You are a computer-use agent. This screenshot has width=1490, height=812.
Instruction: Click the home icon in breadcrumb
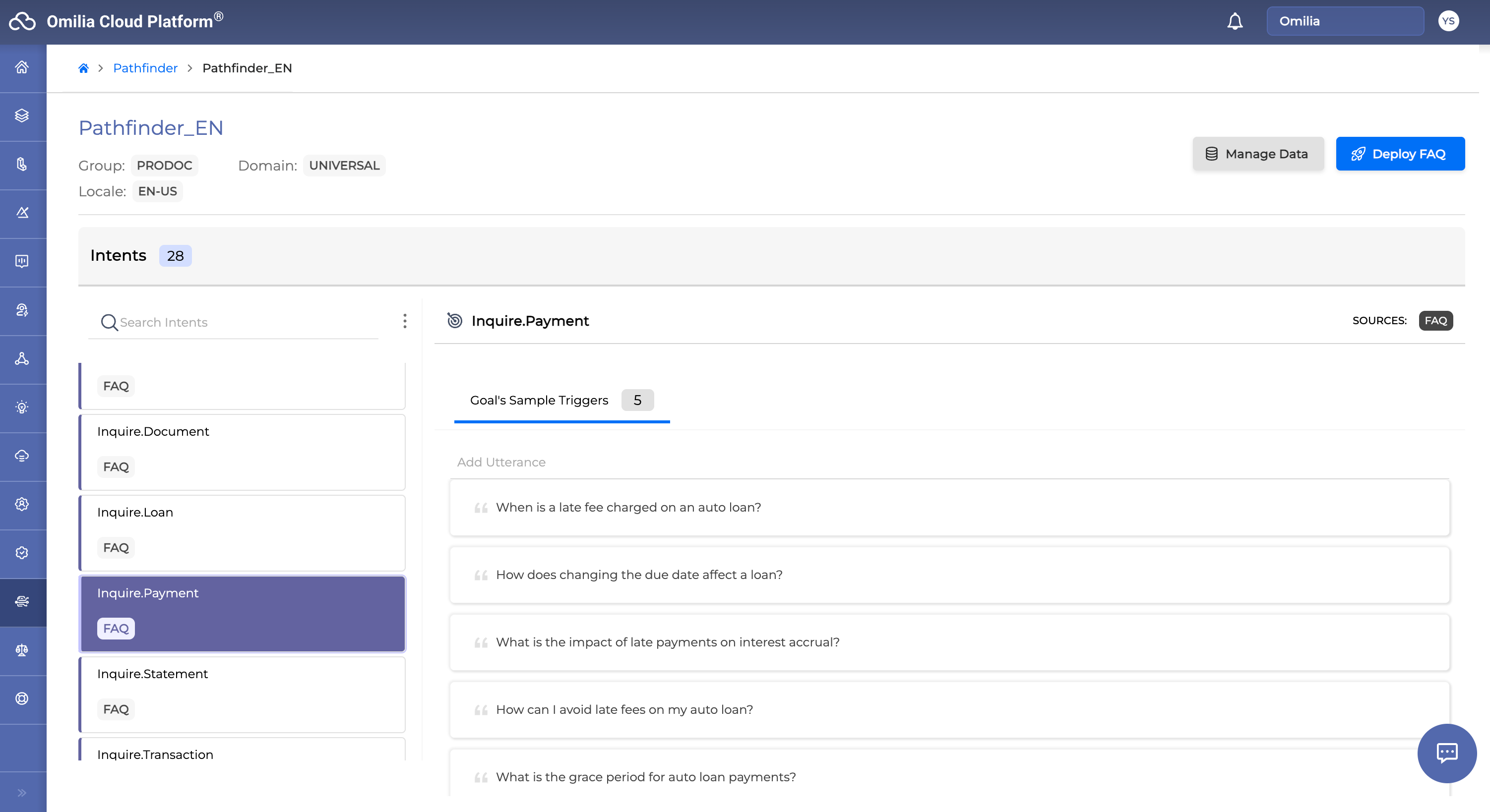pyautogui.click(x=83, y=68)
